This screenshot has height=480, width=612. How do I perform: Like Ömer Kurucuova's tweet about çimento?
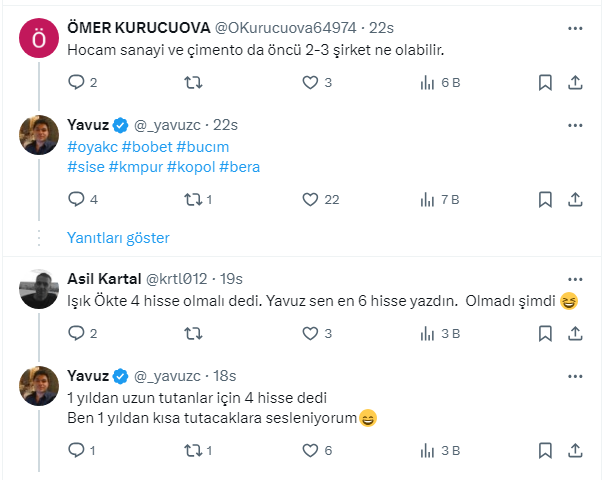coord(309,83)
